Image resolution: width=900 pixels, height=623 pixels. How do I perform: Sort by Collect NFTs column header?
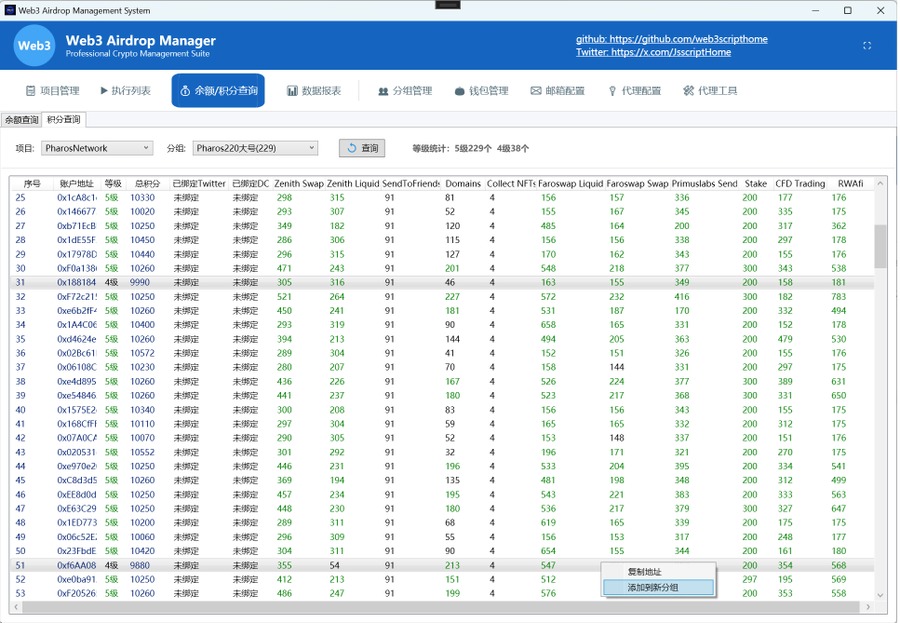tap(511, 184)
